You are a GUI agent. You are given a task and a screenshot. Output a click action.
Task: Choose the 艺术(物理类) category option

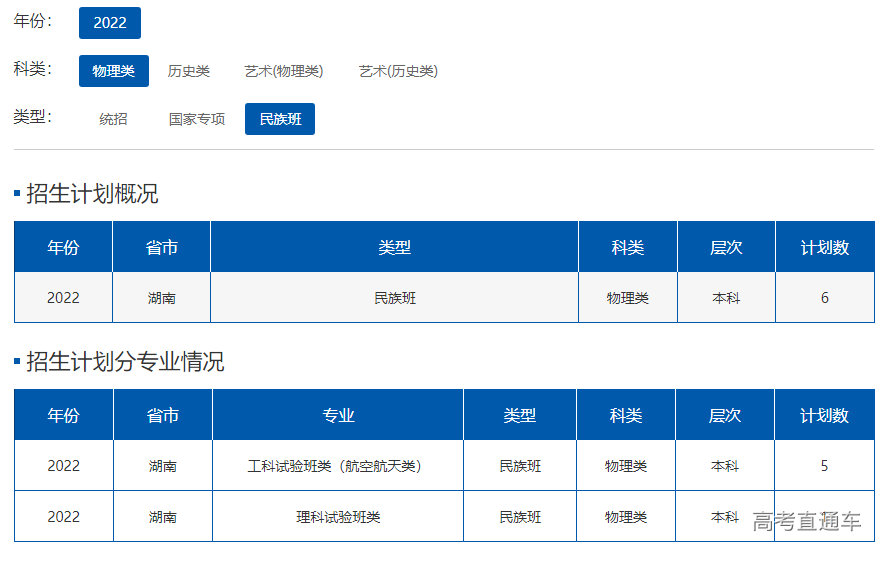pyautogui.click(x=284, y=71)
